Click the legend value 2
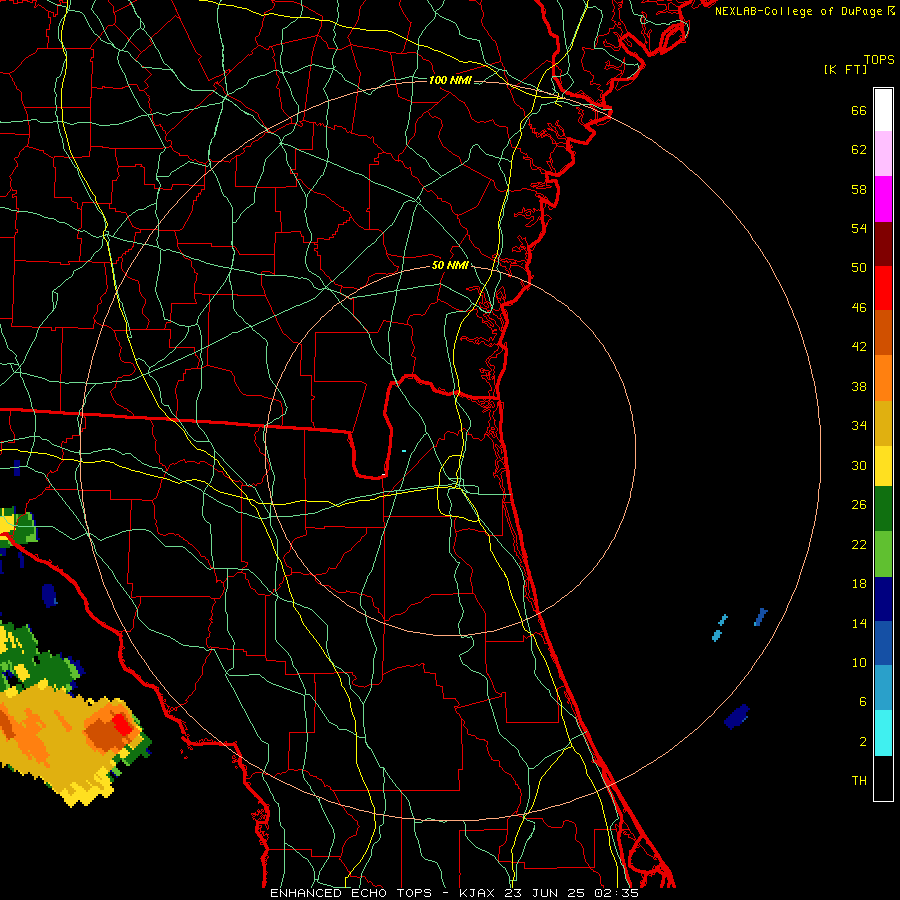This screenshot has height=900, width=900. coord(863,742)
